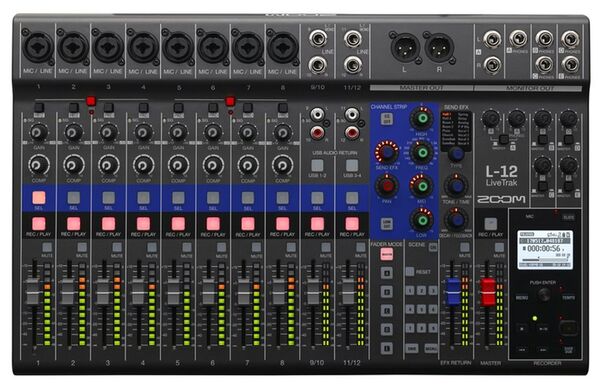Click the channel 5 COMP knob
The width and height of the screenshot is (600, 387).
(178, 165)
